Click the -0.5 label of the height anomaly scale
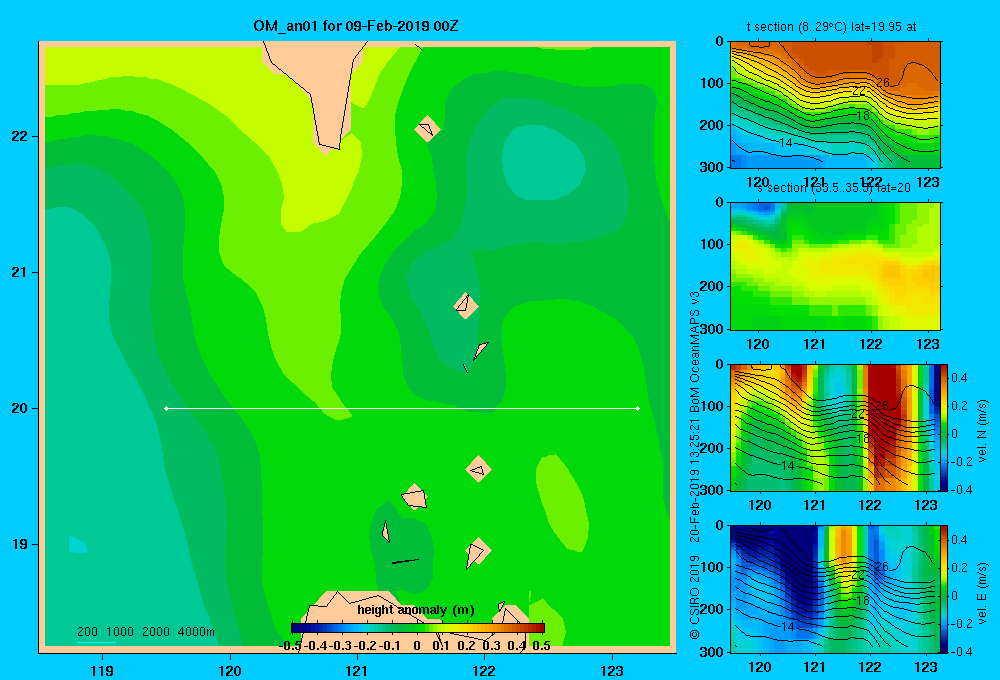Image resolution: width=1000 pixels, height=680 pixels. coord(290,646)
